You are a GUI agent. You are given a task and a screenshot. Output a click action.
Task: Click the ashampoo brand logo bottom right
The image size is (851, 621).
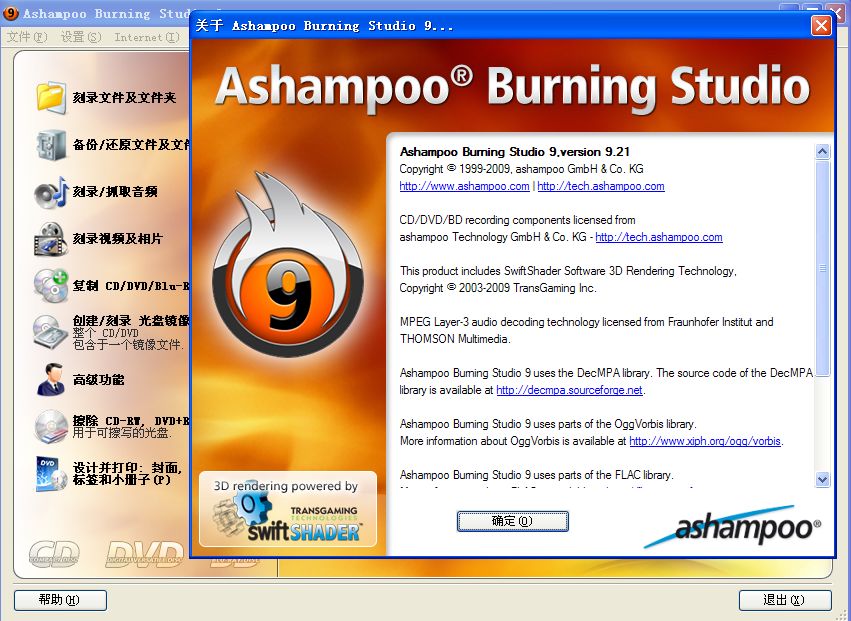coord(733,525)
